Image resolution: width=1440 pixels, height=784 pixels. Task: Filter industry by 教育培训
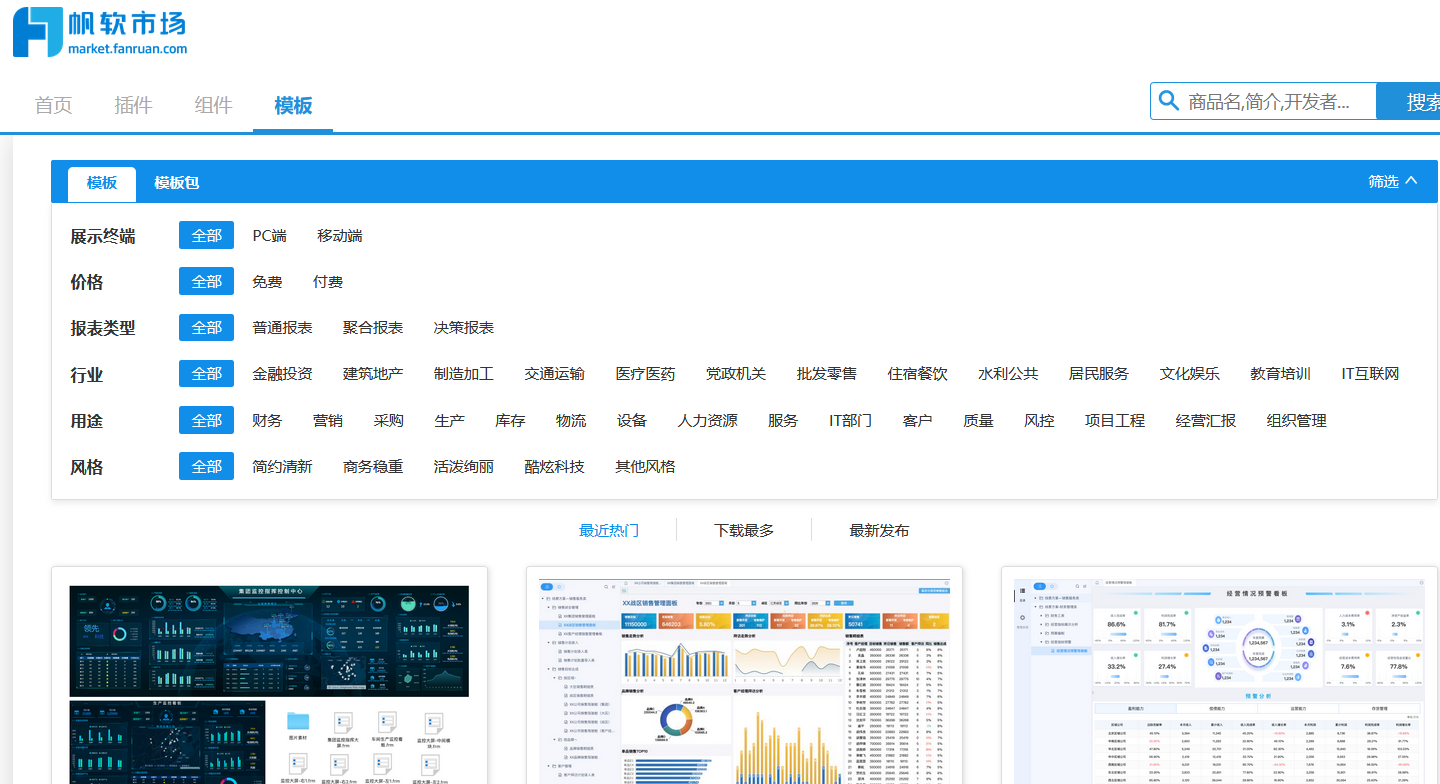pos(1281,374)
